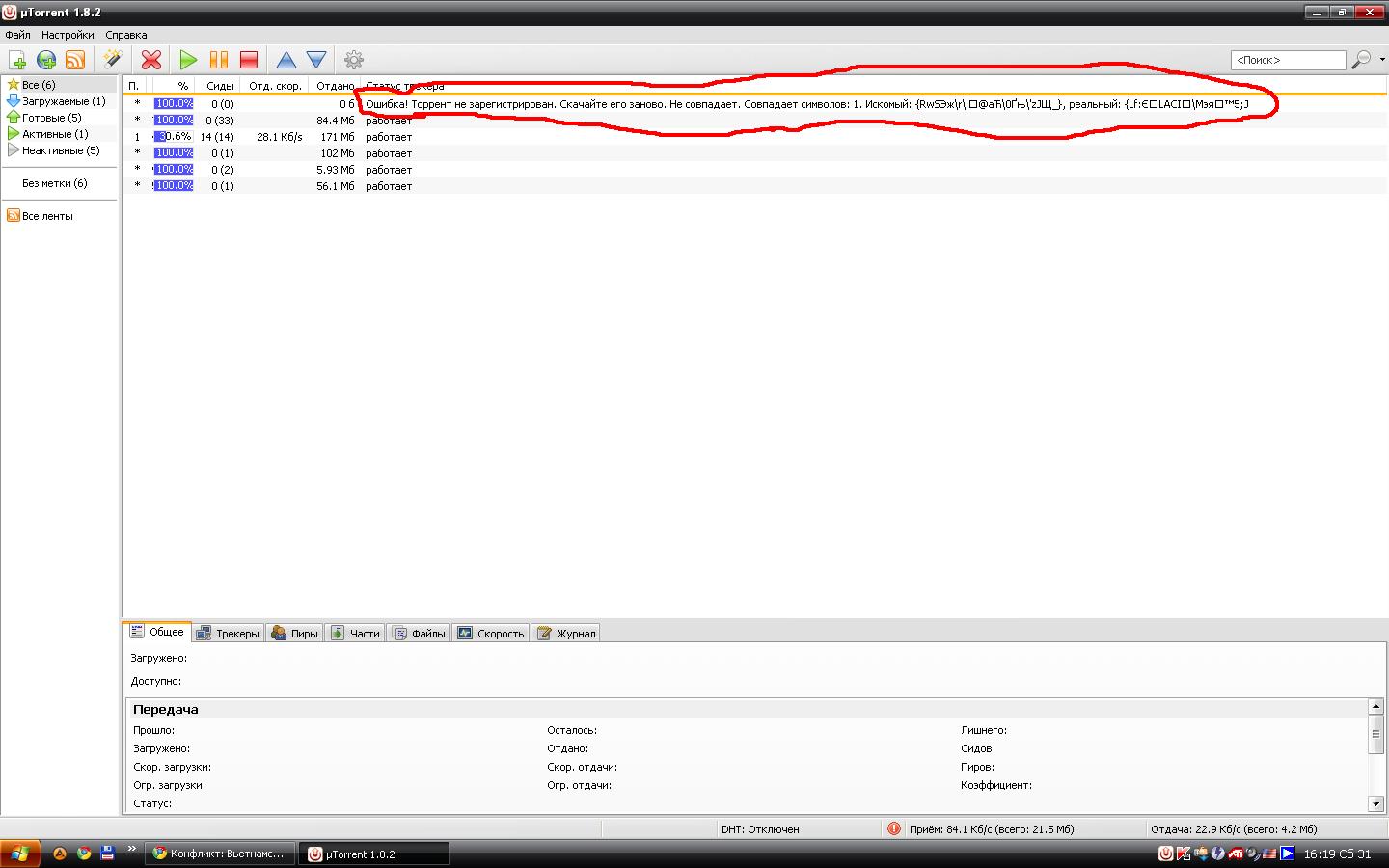Expand the search engine dropdown arrow
Screen dimensions: 1389x868
(x=1381, y=60)
